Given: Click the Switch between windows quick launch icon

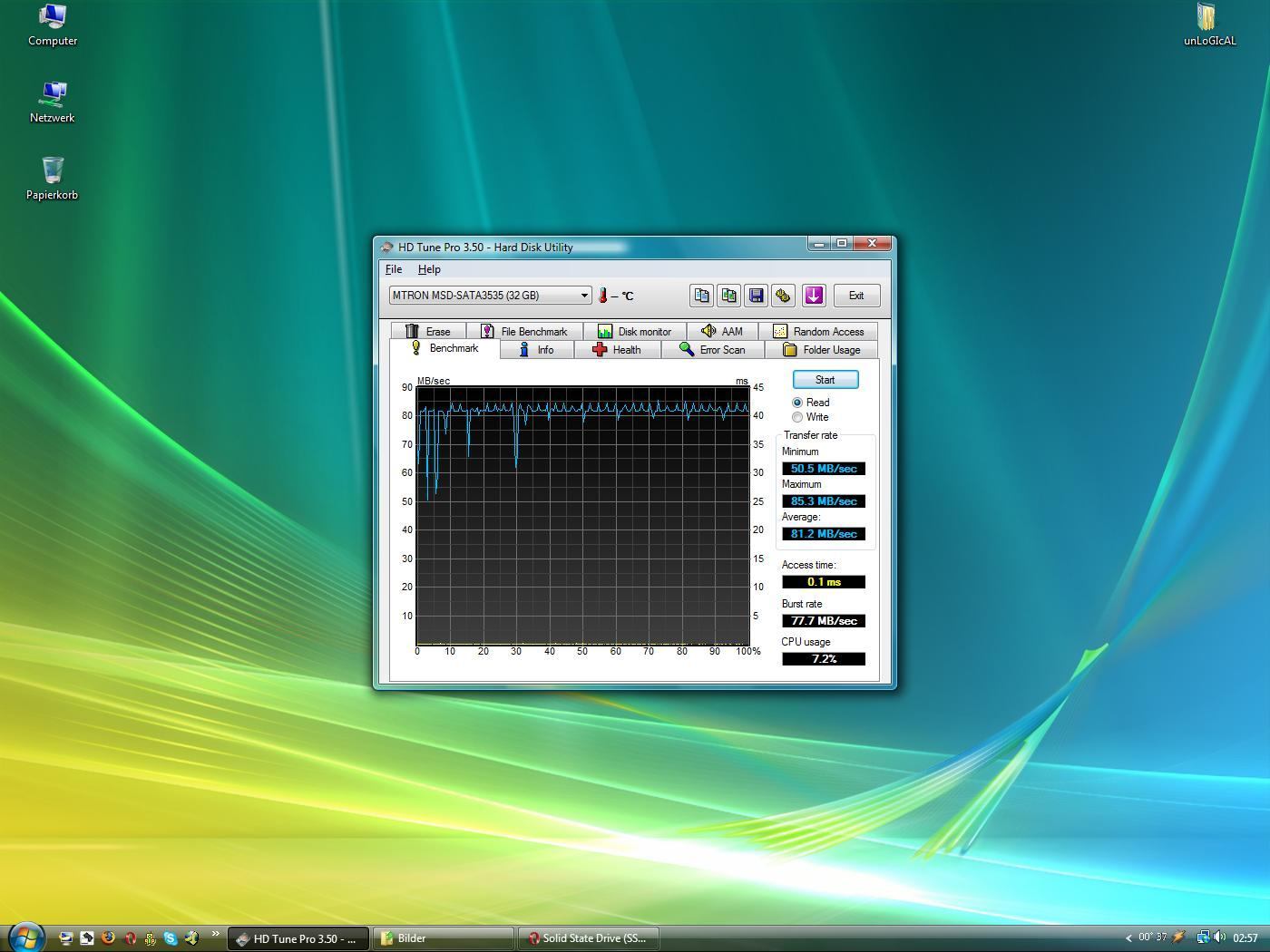Looking at the screenshot, I should click(87, 938).
